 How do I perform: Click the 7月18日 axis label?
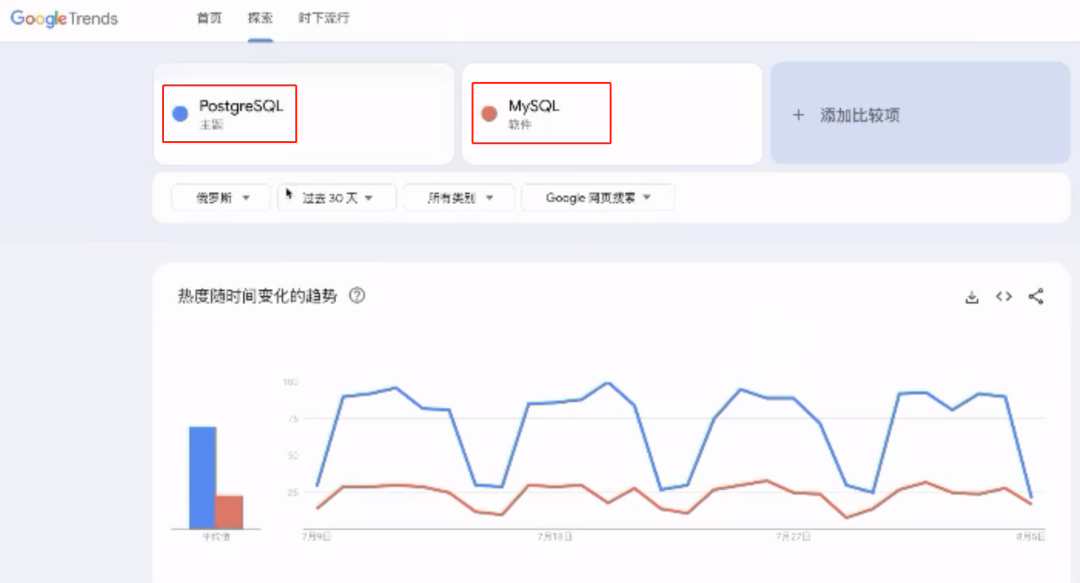[554, 536]
